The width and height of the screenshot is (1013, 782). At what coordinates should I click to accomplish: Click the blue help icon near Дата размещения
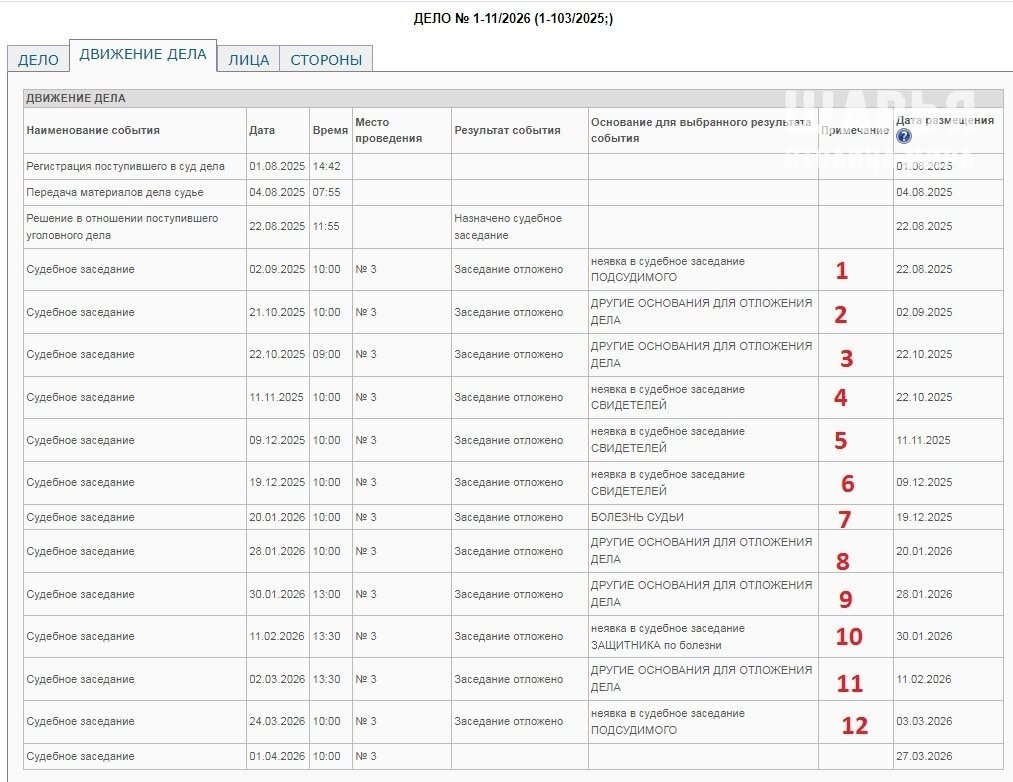point(904,136)
